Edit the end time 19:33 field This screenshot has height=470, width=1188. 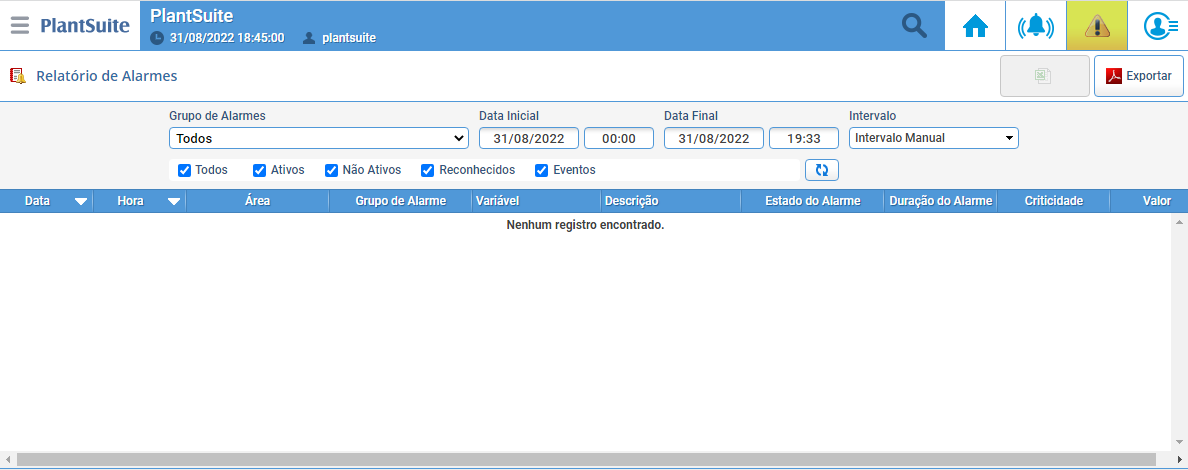pos(804,138)
